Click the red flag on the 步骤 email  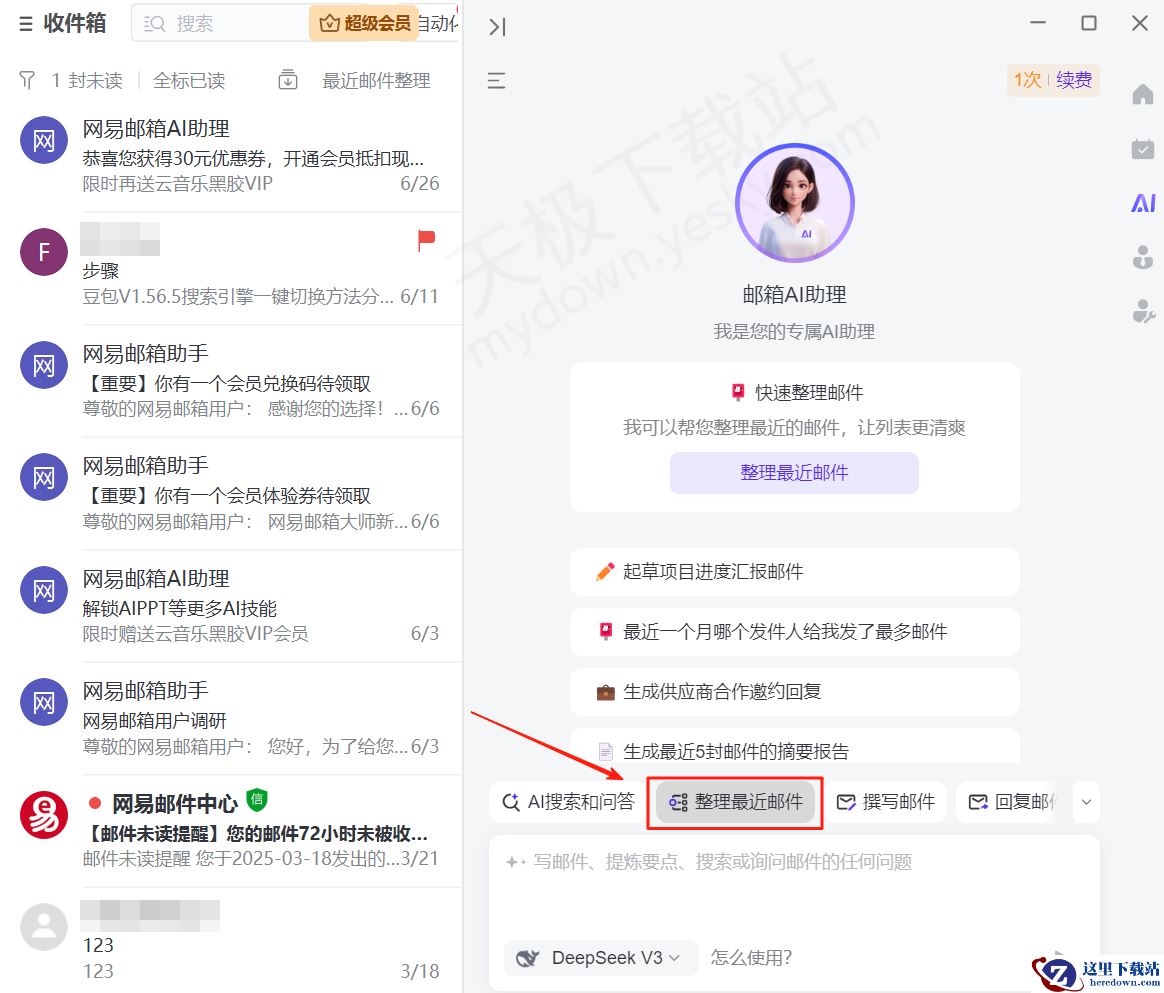point(426,240)
